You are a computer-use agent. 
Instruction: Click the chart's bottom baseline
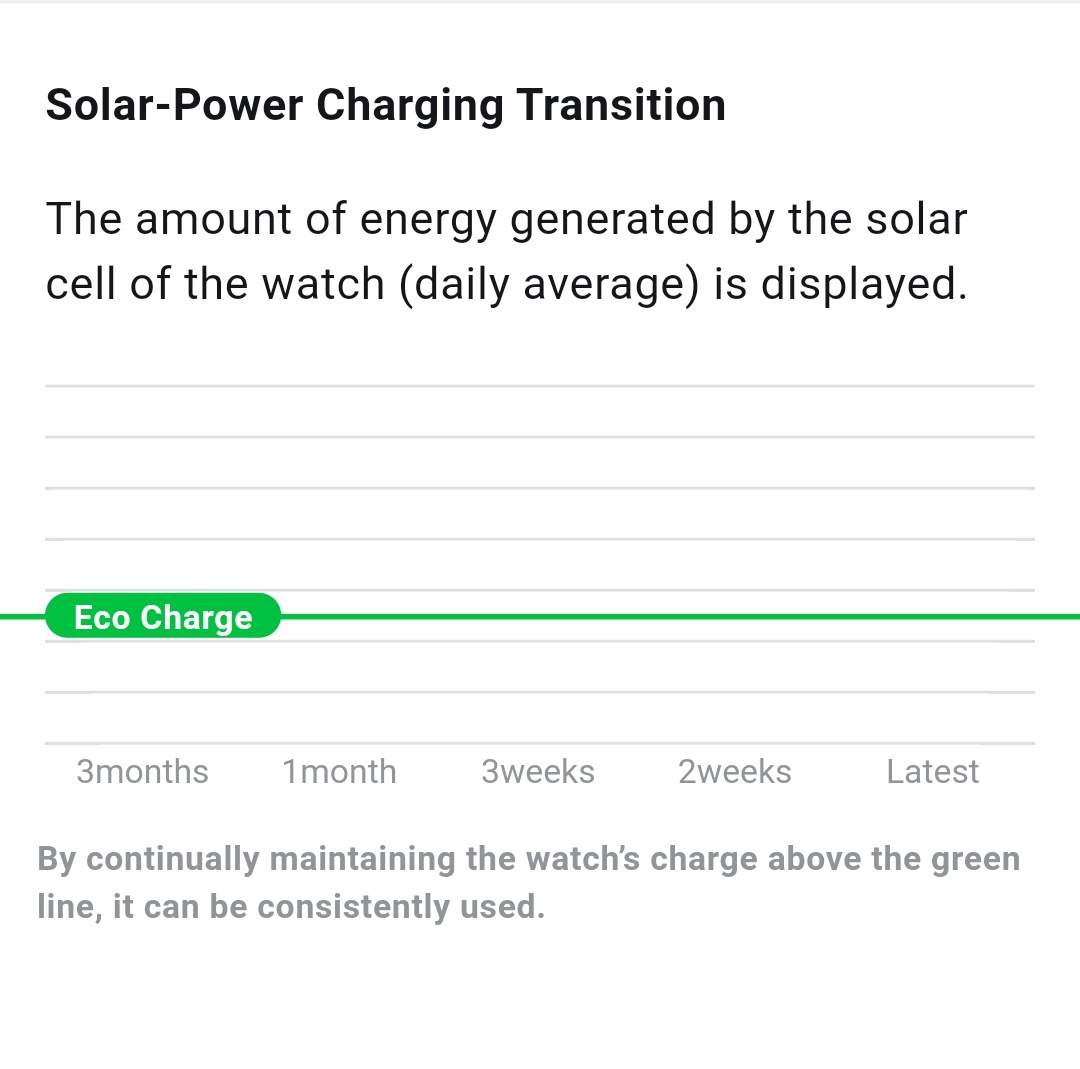click(x=540, y=743)
